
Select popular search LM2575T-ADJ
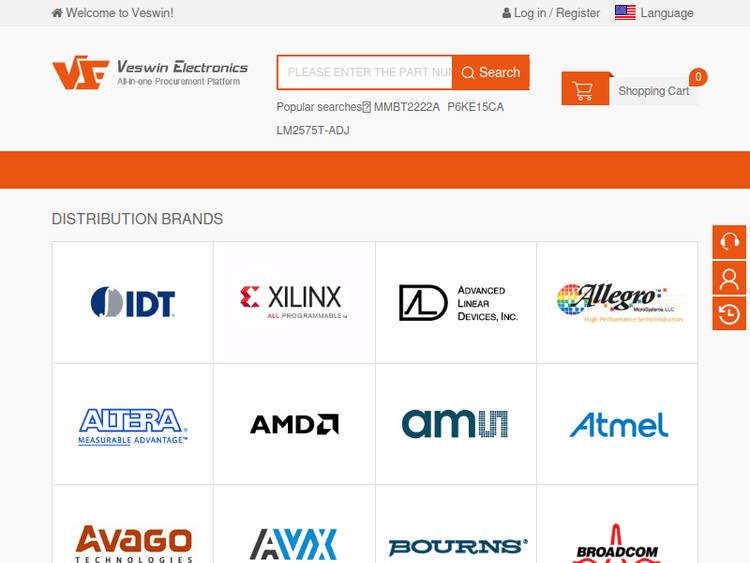tap(313, 130)
